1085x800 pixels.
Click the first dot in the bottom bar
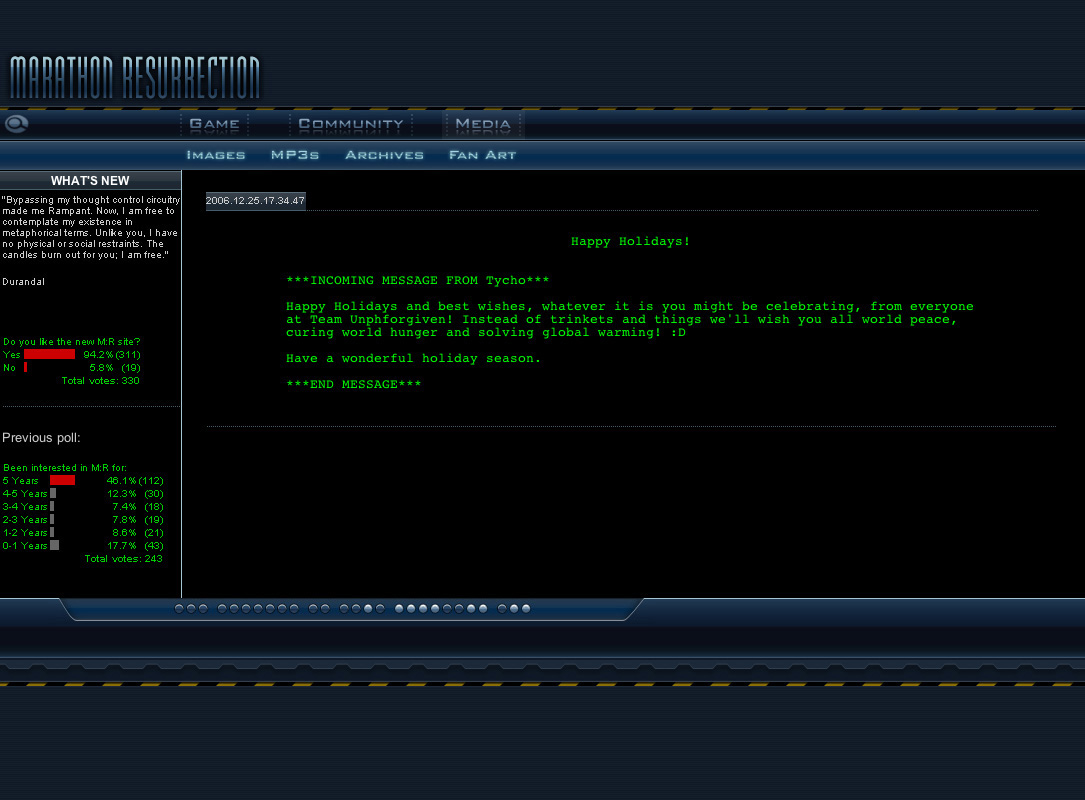coord(179,608)
